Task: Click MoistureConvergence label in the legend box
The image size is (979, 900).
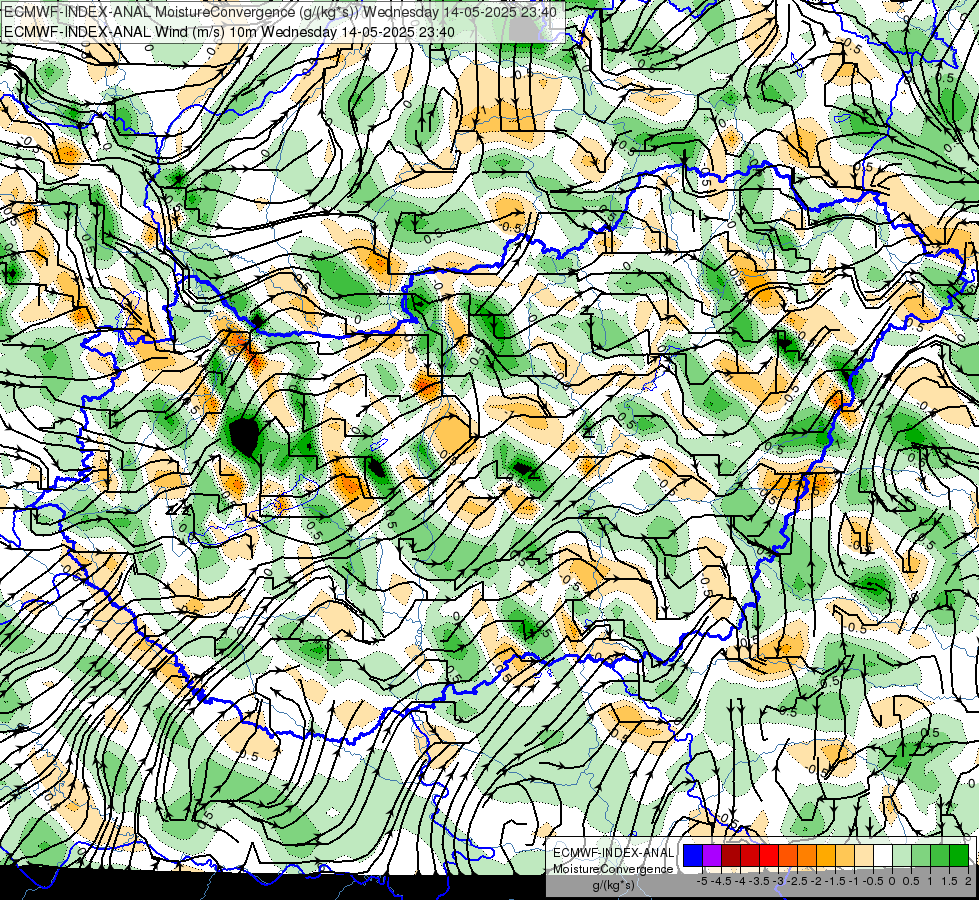Action: [x=613, y=869]
